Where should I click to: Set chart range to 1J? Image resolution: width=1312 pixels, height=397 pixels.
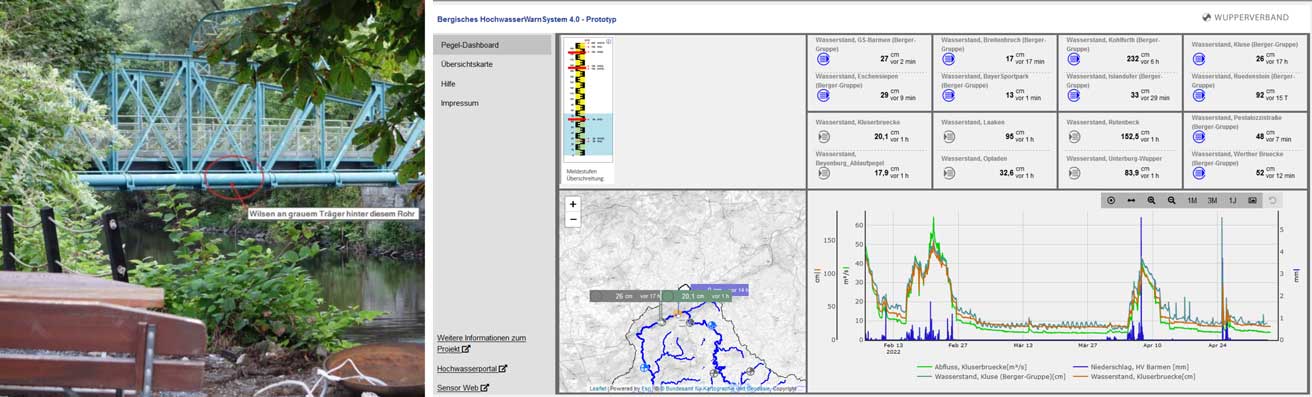pos(1232,200)
